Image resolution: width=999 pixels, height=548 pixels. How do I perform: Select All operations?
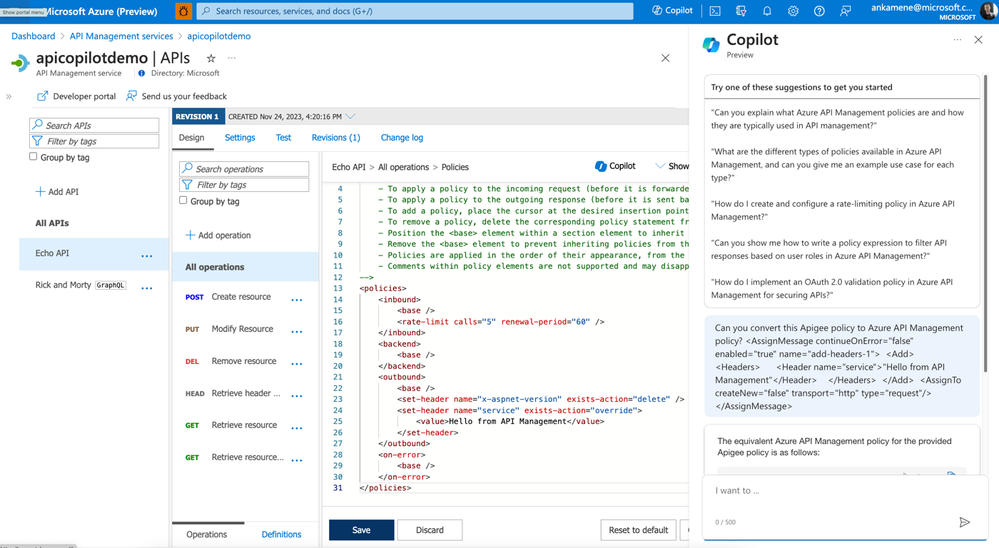[245, 267]
